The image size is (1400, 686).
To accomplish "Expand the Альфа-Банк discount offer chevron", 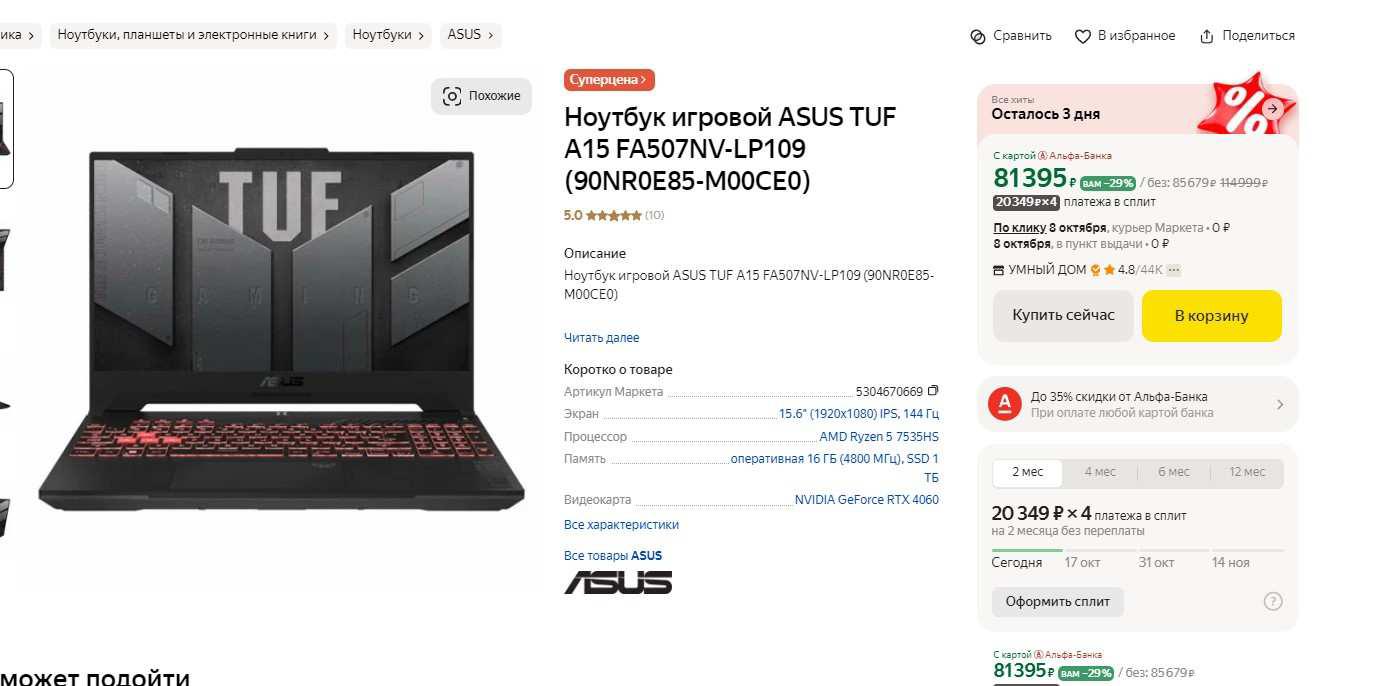I will pyautogui.click(x=1280, y=405).
